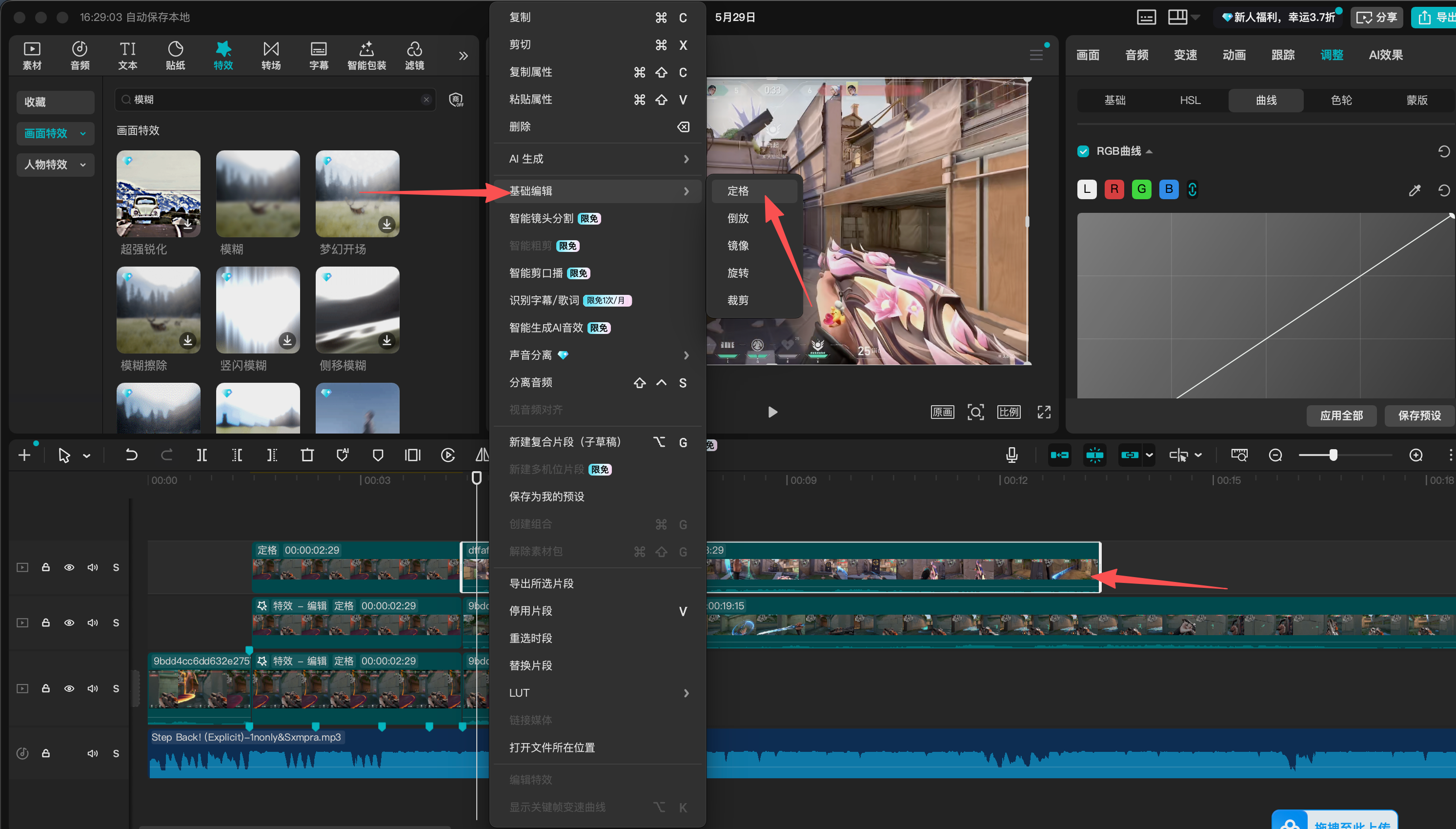Viewport: 1456px width, 829px height.
Task: Toggle the RGB曲线 checkbox
Action: coord(1083,151)
